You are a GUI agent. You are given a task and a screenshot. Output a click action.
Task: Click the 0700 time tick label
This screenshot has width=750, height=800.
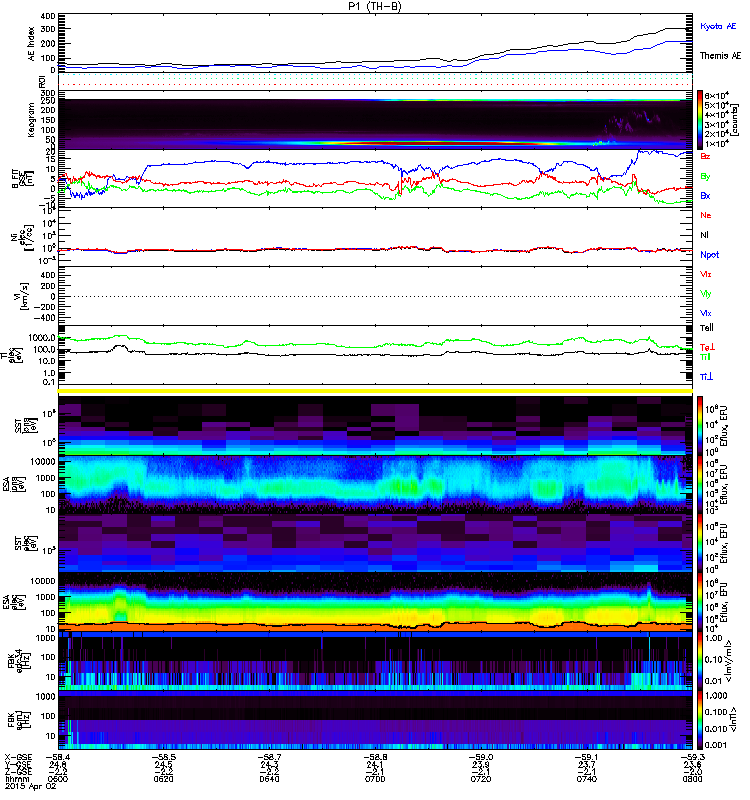(375, 779)
